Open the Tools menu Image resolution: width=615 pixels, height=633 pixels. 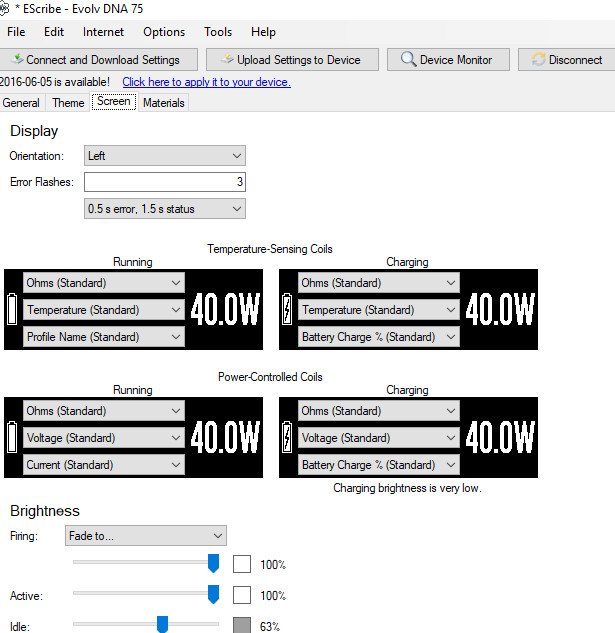[218, 32]
